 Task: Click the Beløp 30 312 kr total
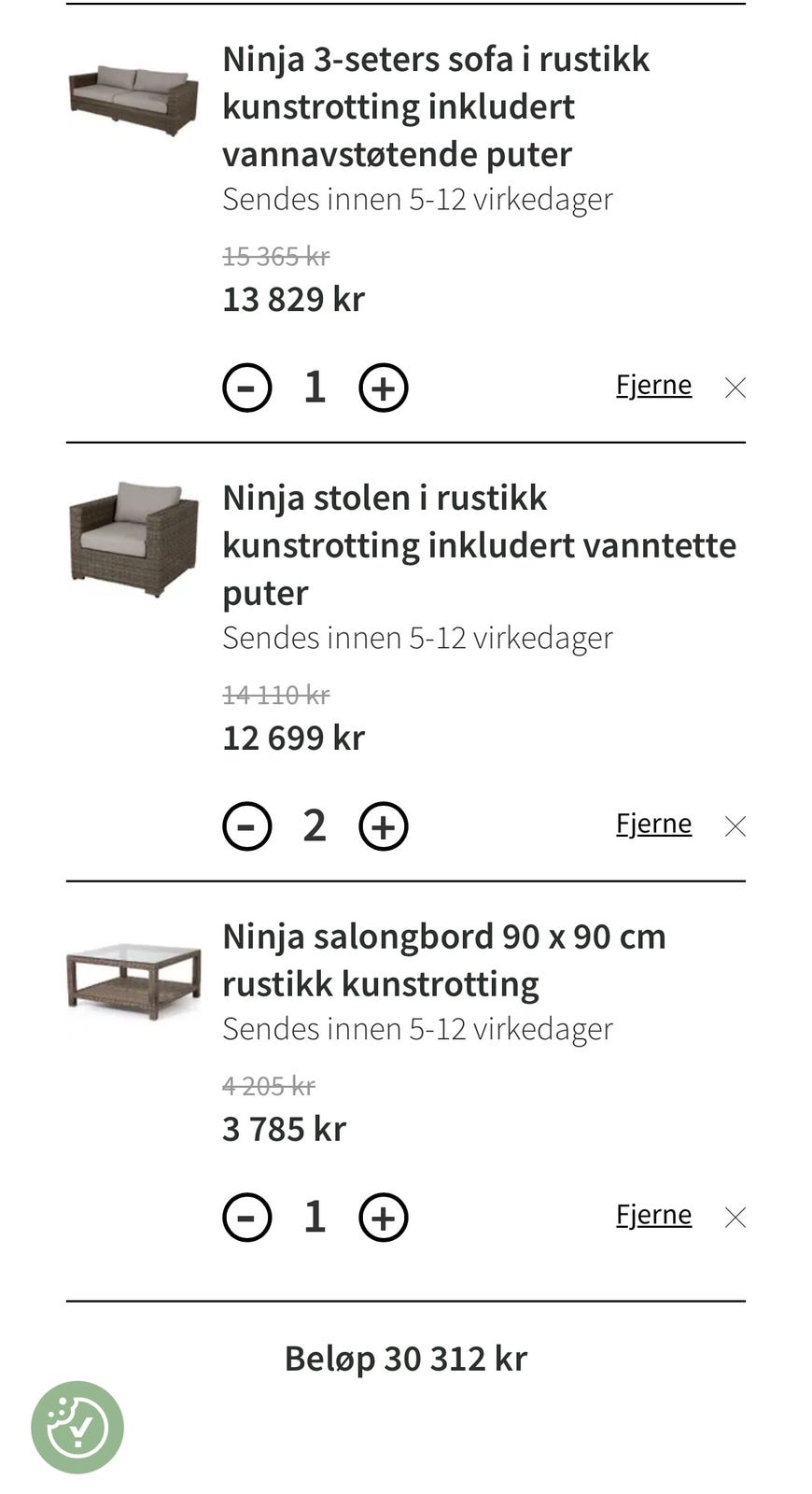[406, 1359]
